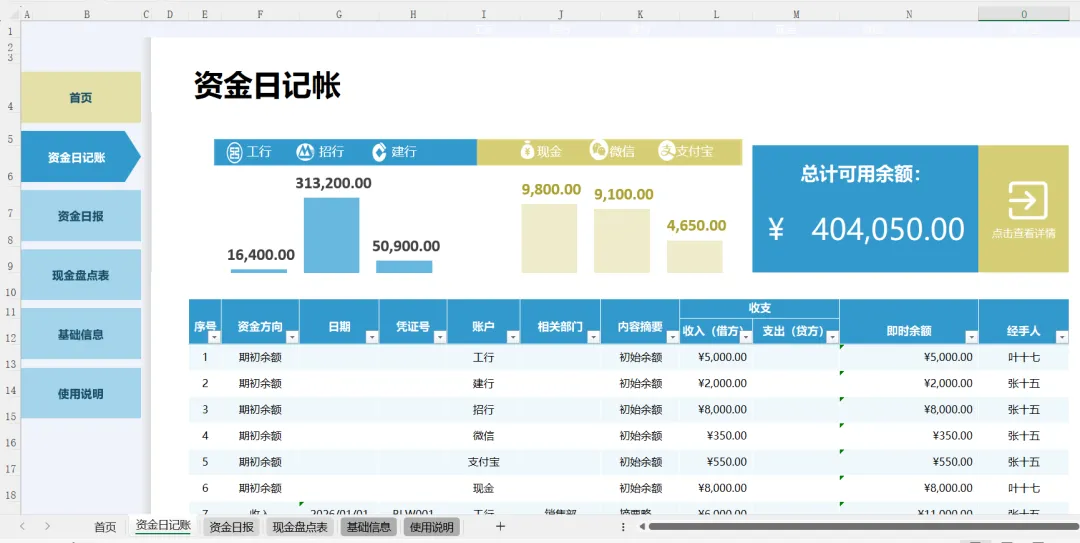Click the 微信 icon
1080x543 pixels.
point(598,150)
